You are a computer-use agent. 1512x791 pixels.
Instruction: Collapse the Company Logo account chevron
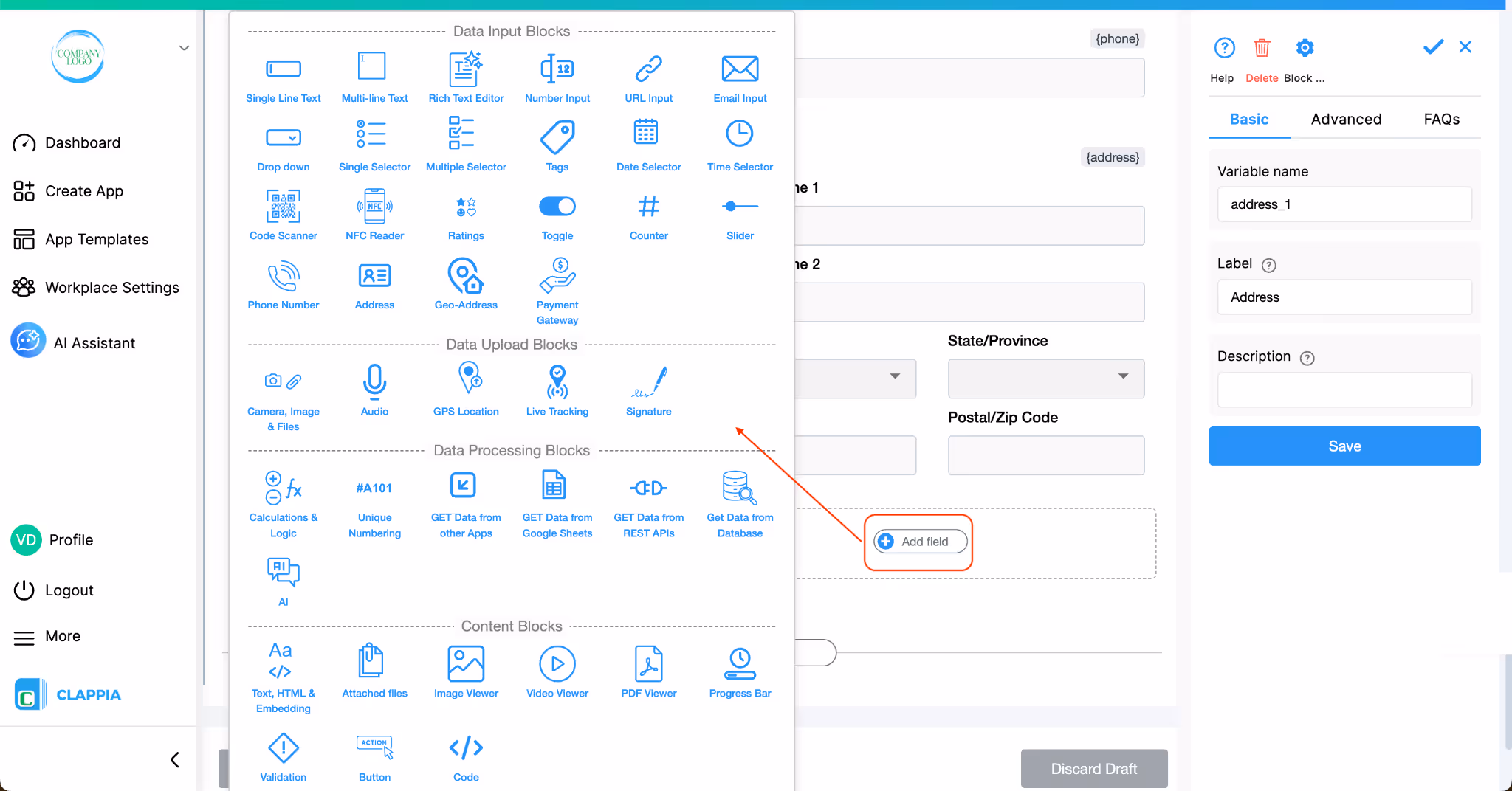[x=183, y=47]
